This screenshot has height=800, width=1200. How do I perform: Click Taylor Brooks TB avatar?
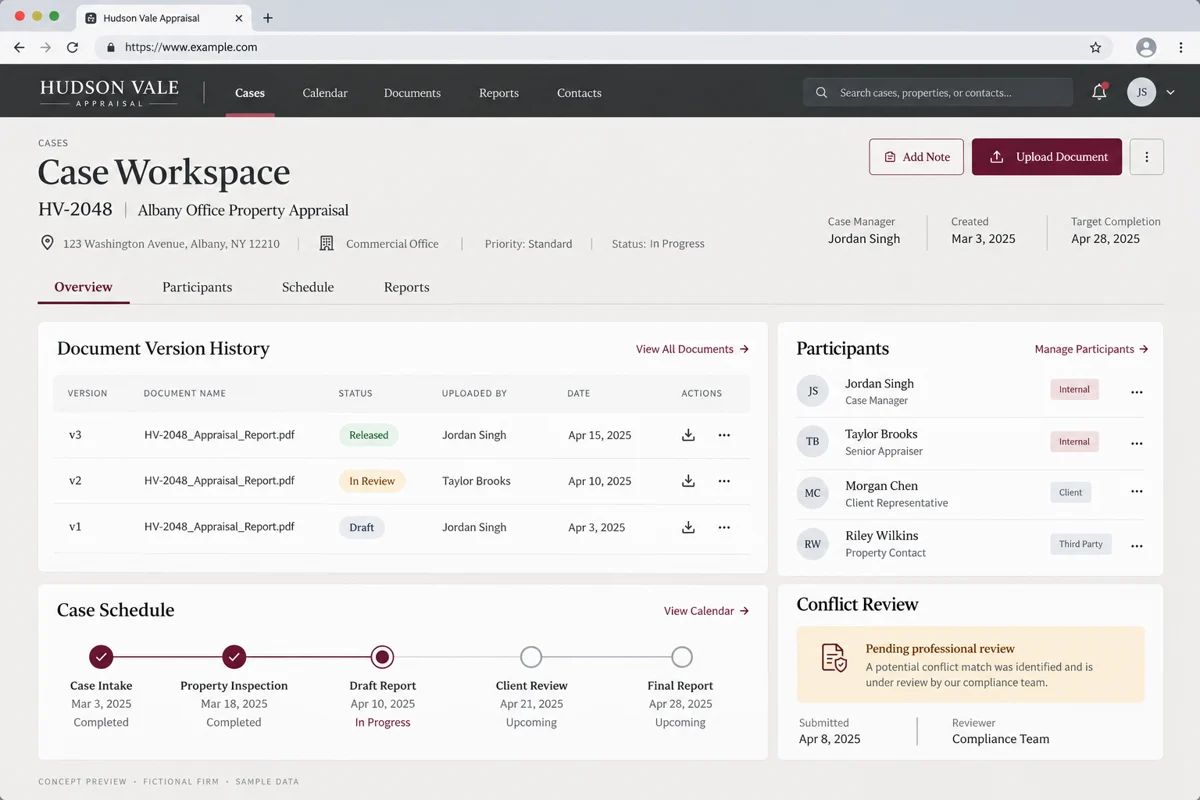[812, 442]
